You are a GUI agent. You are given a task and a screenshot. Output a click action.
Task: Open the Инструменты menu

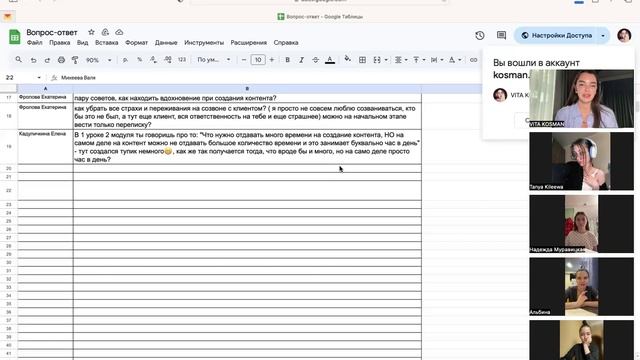pos(204,42)
